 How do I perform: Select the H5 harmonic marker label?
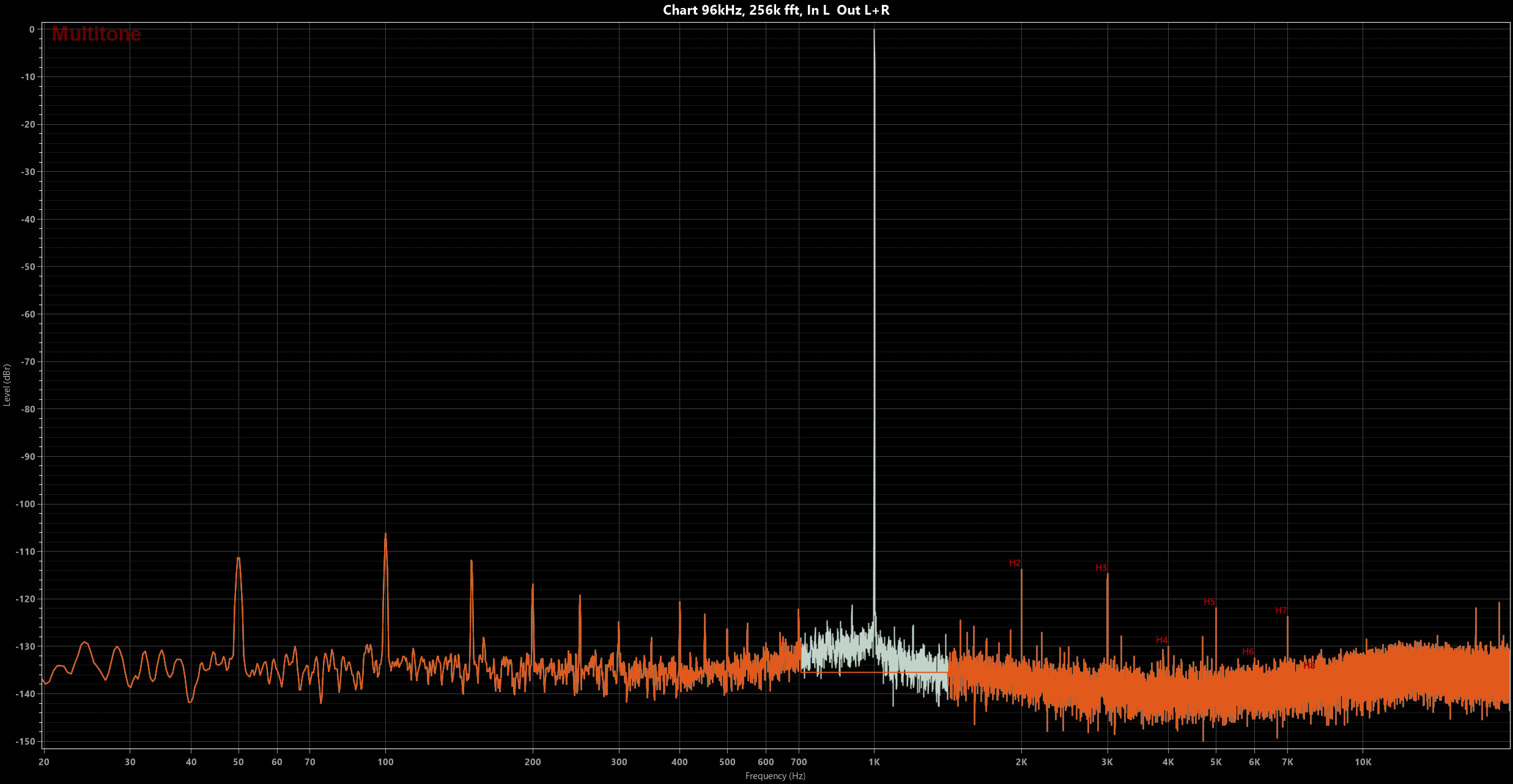coord(1209,602)
